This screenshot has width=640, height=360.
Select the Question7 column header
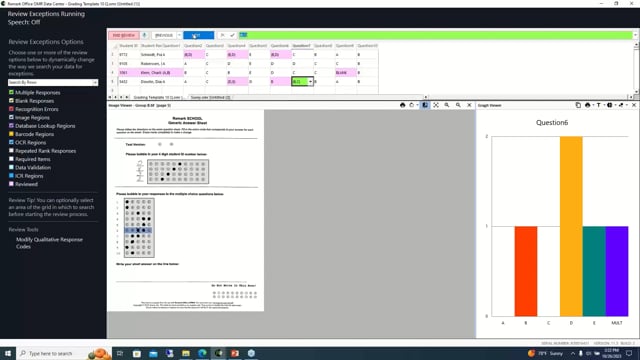[x=302, y=46]
